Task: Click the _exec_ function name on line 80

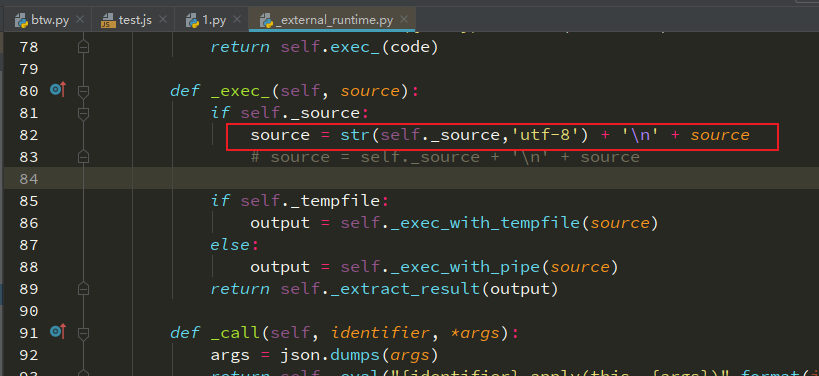Action: 240,91
